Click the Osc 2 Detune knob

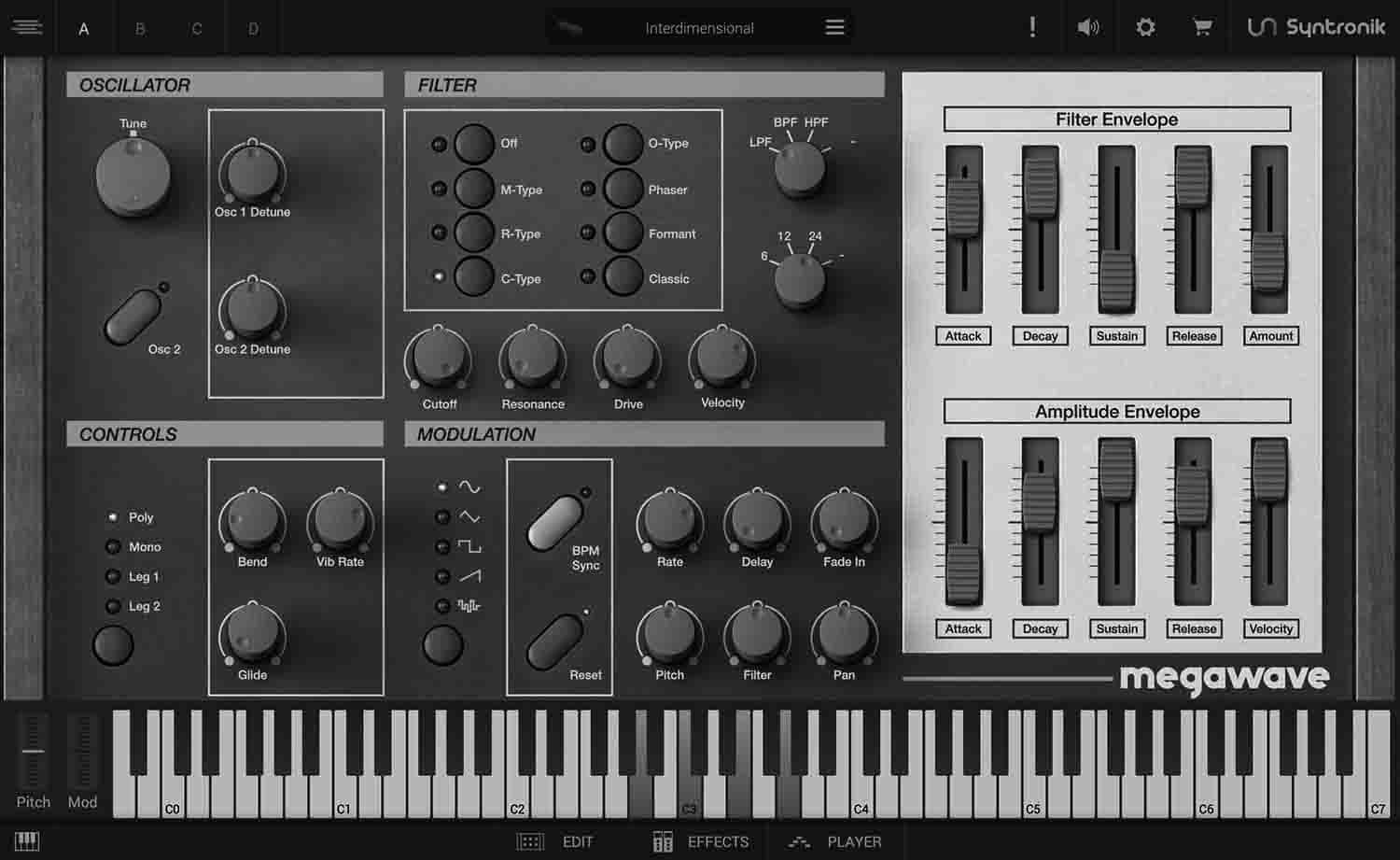tap(252, 310)
